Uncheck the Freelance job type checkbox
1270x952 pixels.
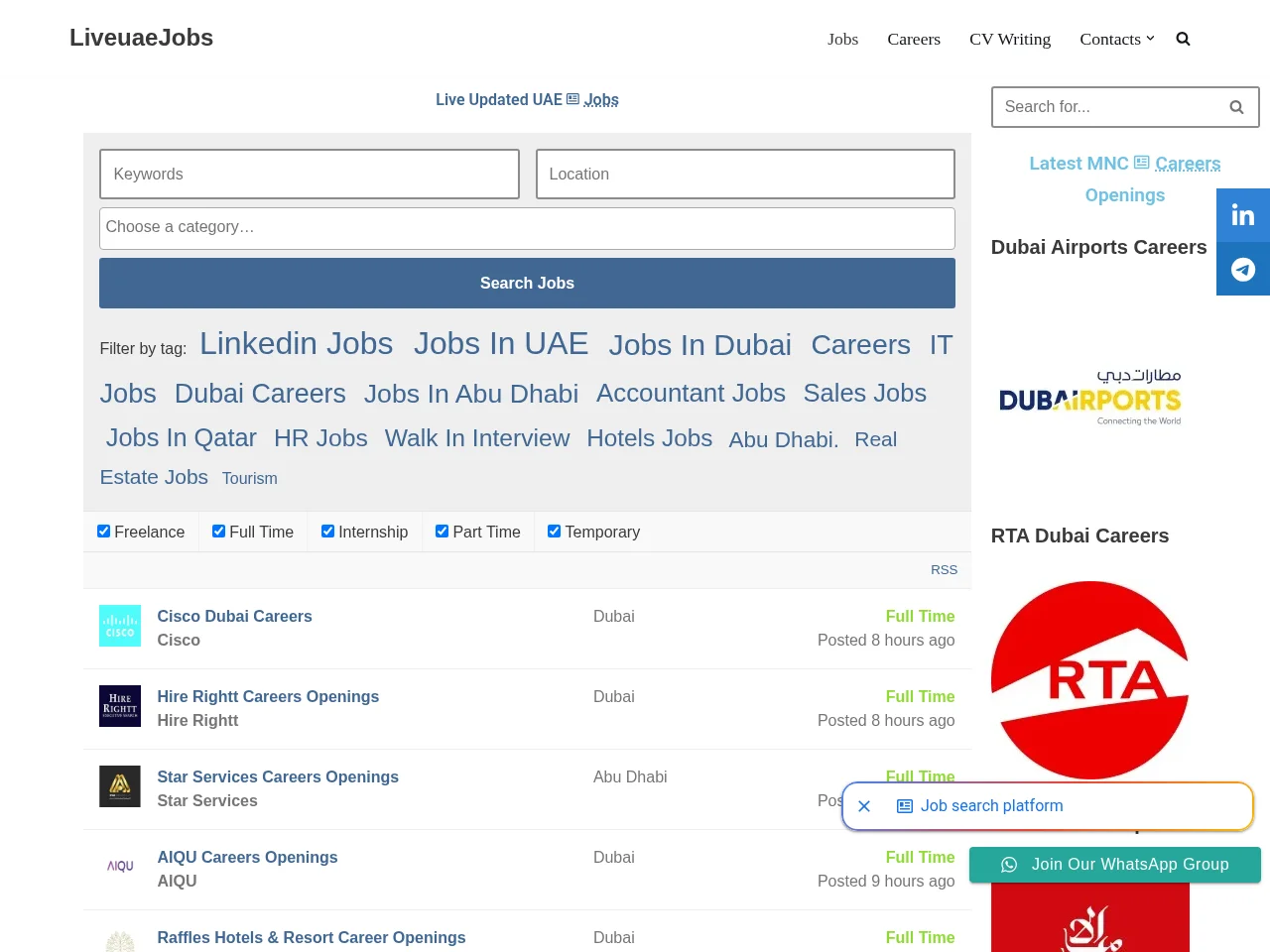[103, 532]
